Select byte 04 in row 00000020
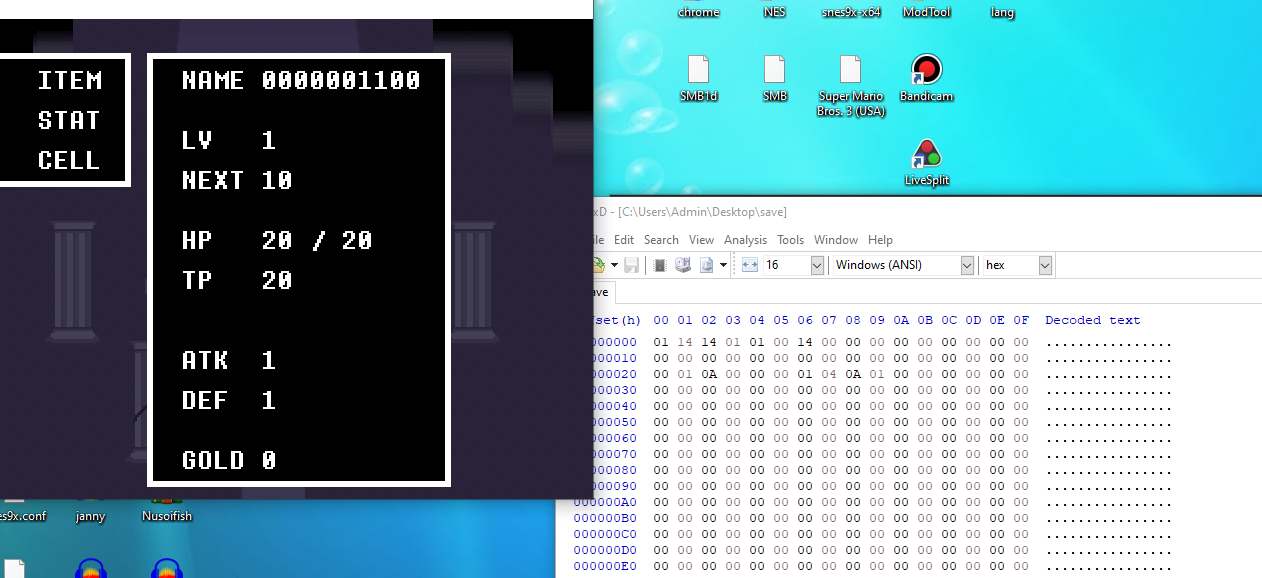This screenshot has height=578, width=1262. tap(829, 374)
